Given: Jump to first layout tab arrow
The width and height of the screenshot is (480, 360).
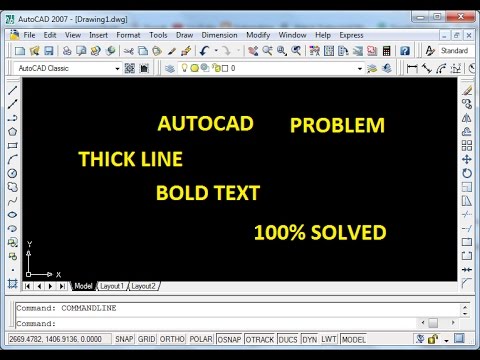Looking at the screenshot, I should click(28, 286).
